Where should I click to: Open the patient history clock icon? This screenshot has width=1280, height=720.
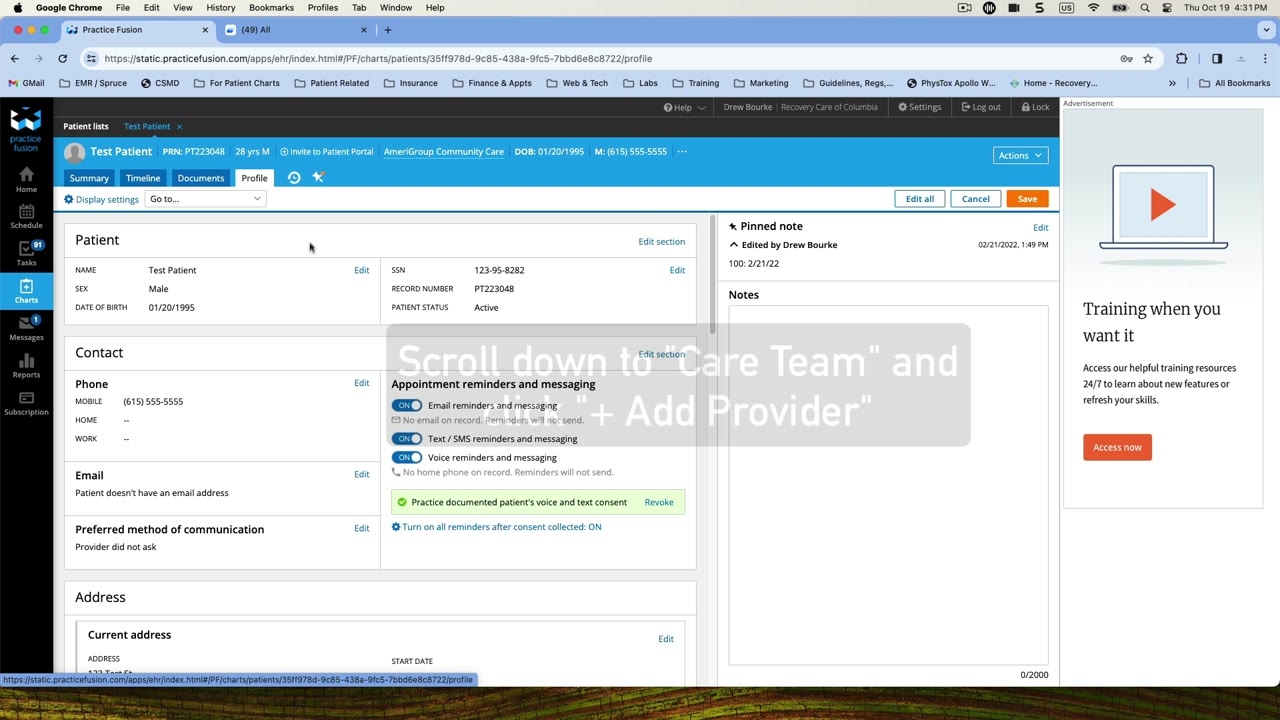tap(293, 177)
